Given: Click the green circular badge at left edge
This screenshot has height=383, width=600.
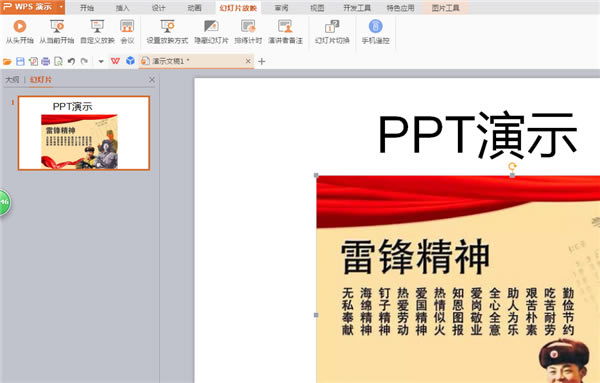Looking at the screenshot, I should pos(4,202).
